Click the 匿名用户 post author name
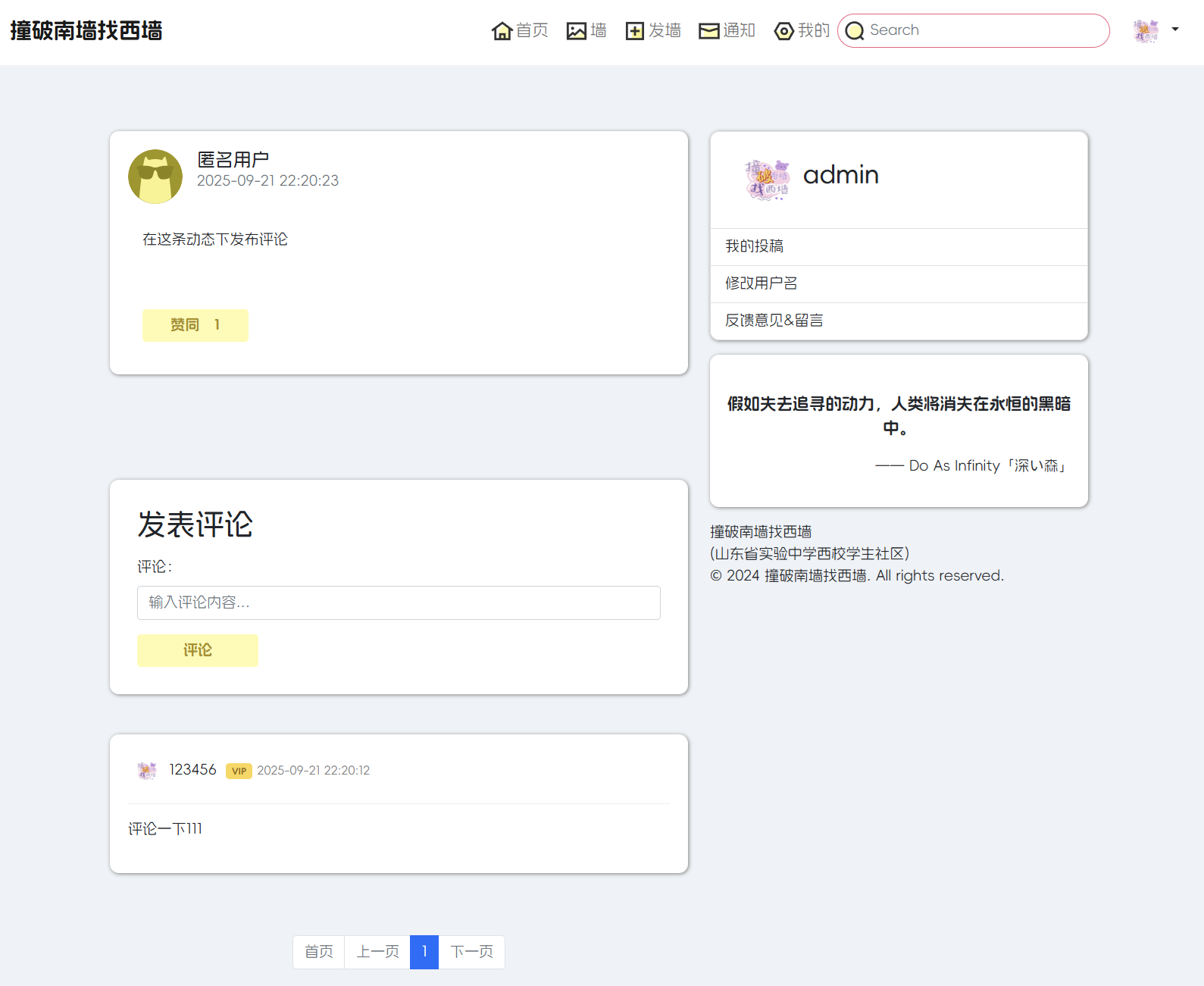This screenshot has height=986, width=1204. pos(233,160)
